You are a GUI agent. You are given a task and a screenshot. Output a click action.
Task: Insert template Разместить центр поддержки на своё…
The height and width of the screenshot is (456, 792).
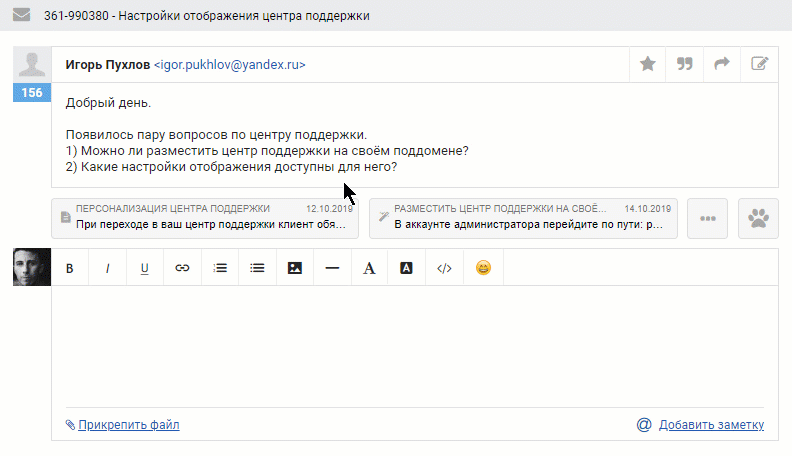(x=523, y=218)
